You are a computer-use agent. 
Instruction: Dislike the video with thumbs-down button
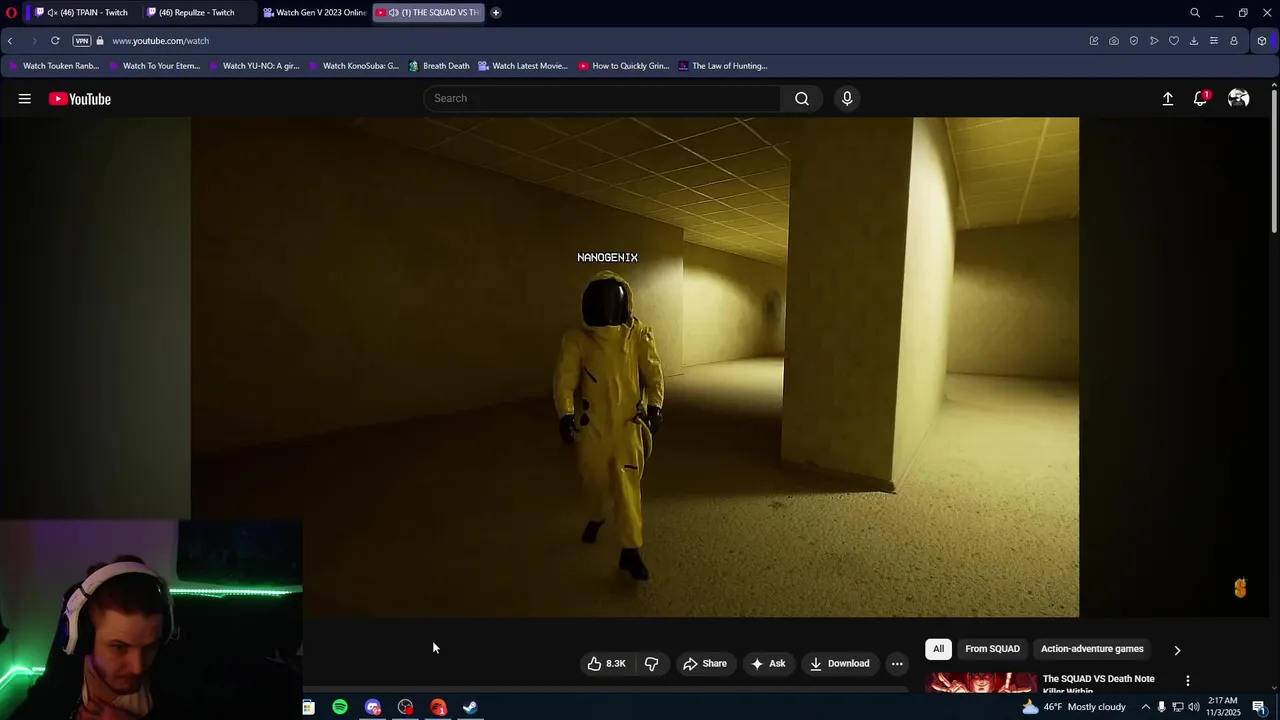tap(652, 663)
